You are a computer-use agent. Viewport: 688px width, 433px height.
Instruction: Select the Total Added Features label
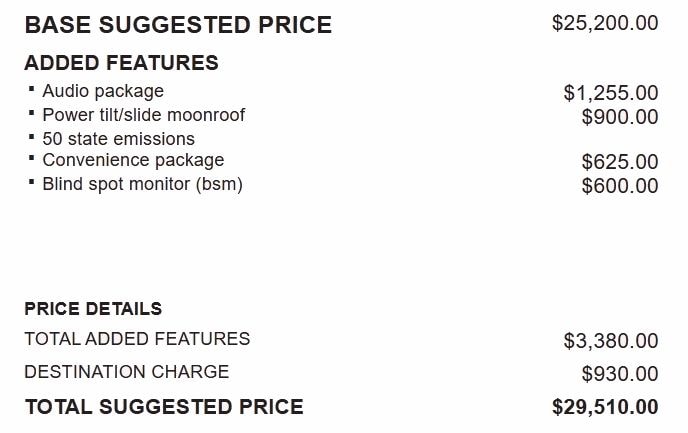[x=137, y=339]
